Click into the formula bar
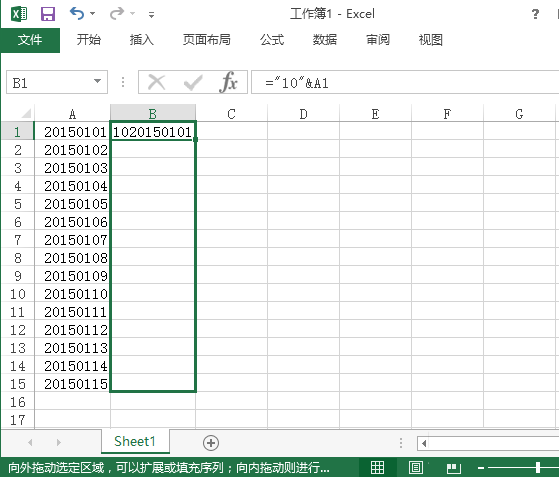Image resolution: width=559 pixels, height=477 pixels. 405,82
